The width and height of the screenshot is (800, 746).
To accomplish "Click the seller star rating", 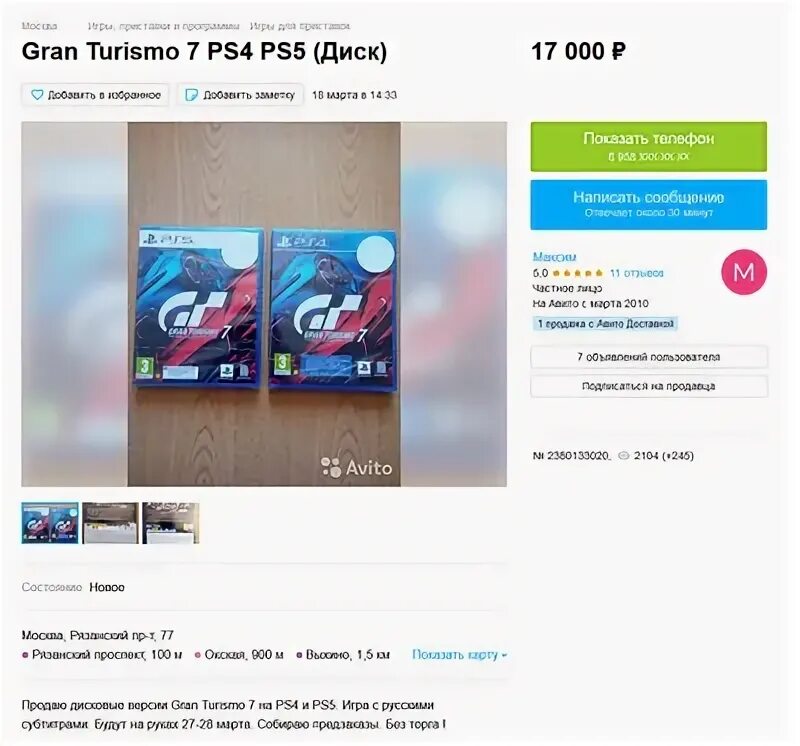I will click(577, 273).
